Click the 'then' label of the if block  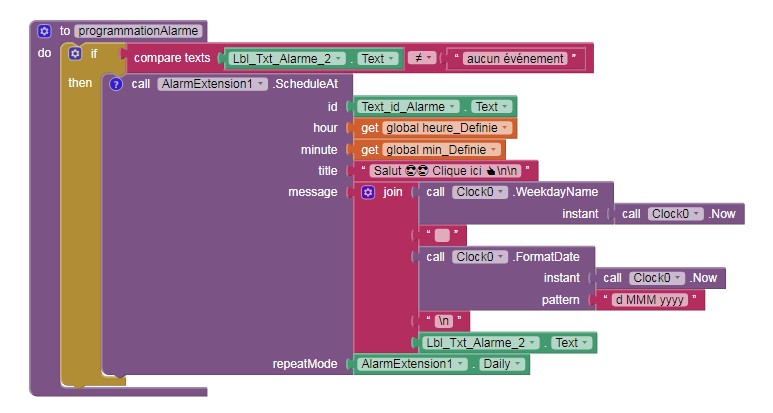pos(80,83)
